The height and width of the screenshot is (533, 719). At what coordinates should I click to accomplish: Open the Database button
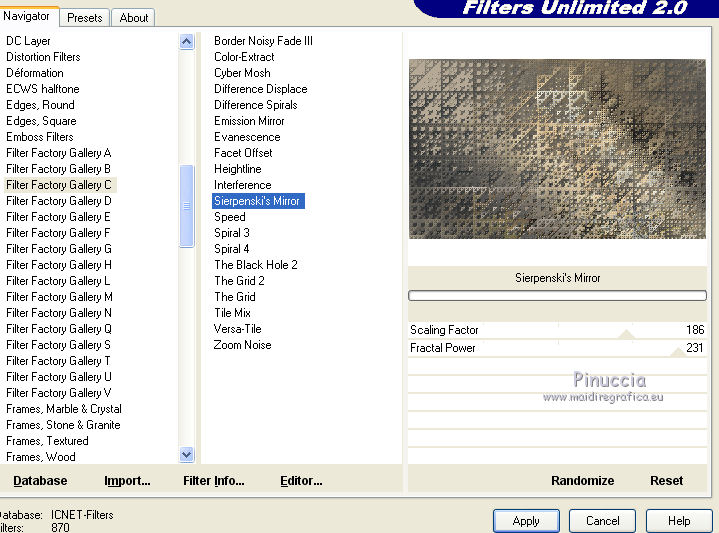pos(40,480)
